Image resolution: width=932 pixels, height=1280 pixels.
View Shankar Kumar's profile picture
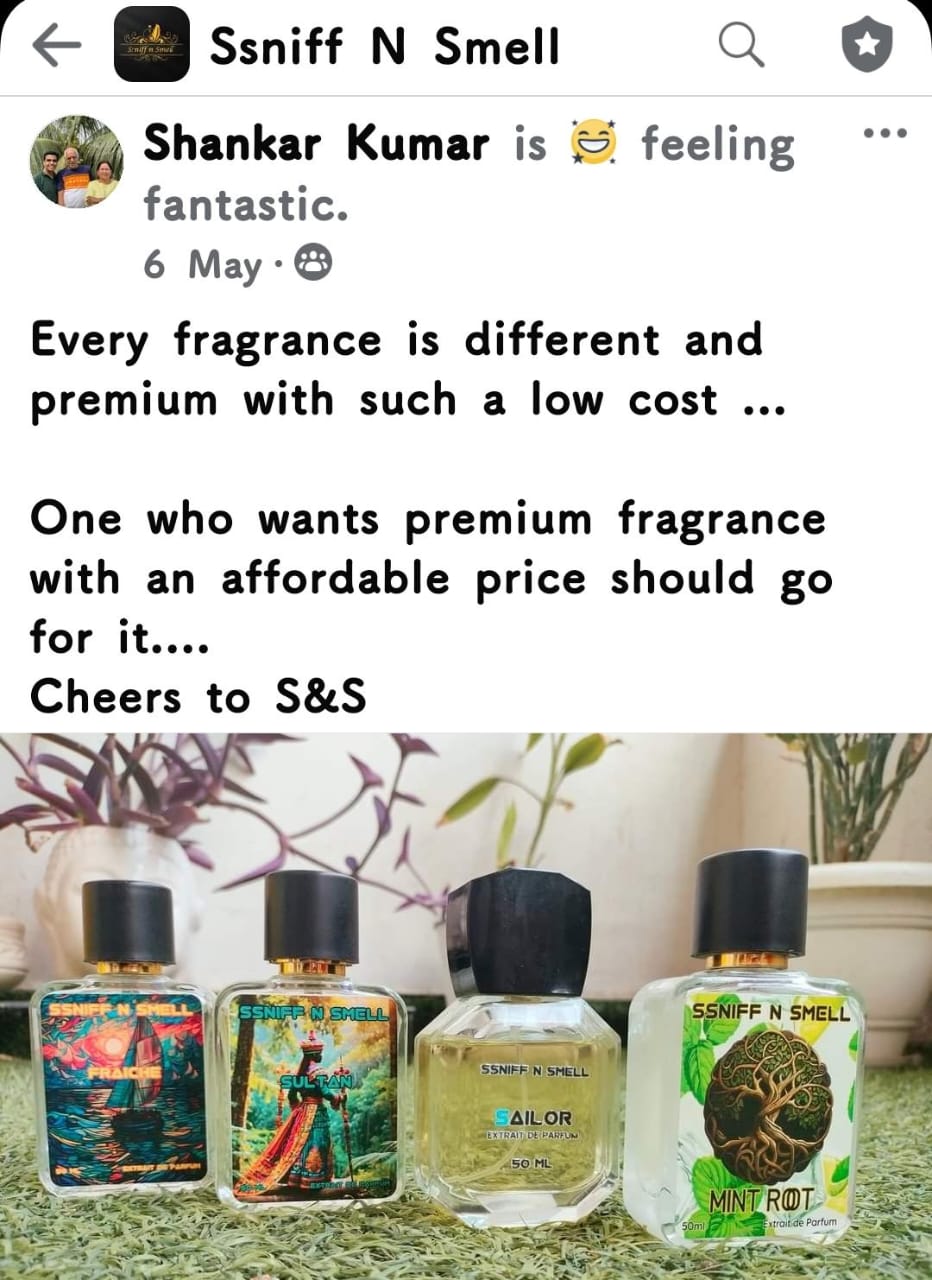(x=77, y=162)
